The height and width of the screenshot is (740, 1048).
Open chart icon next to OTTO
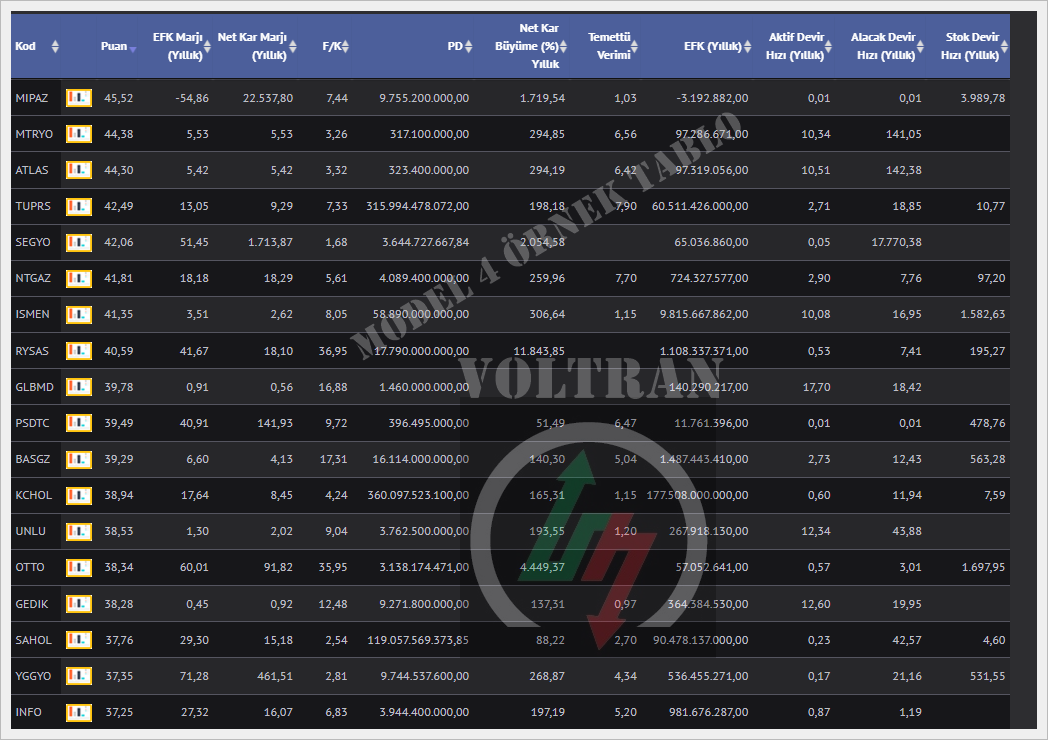coord(79,567)
